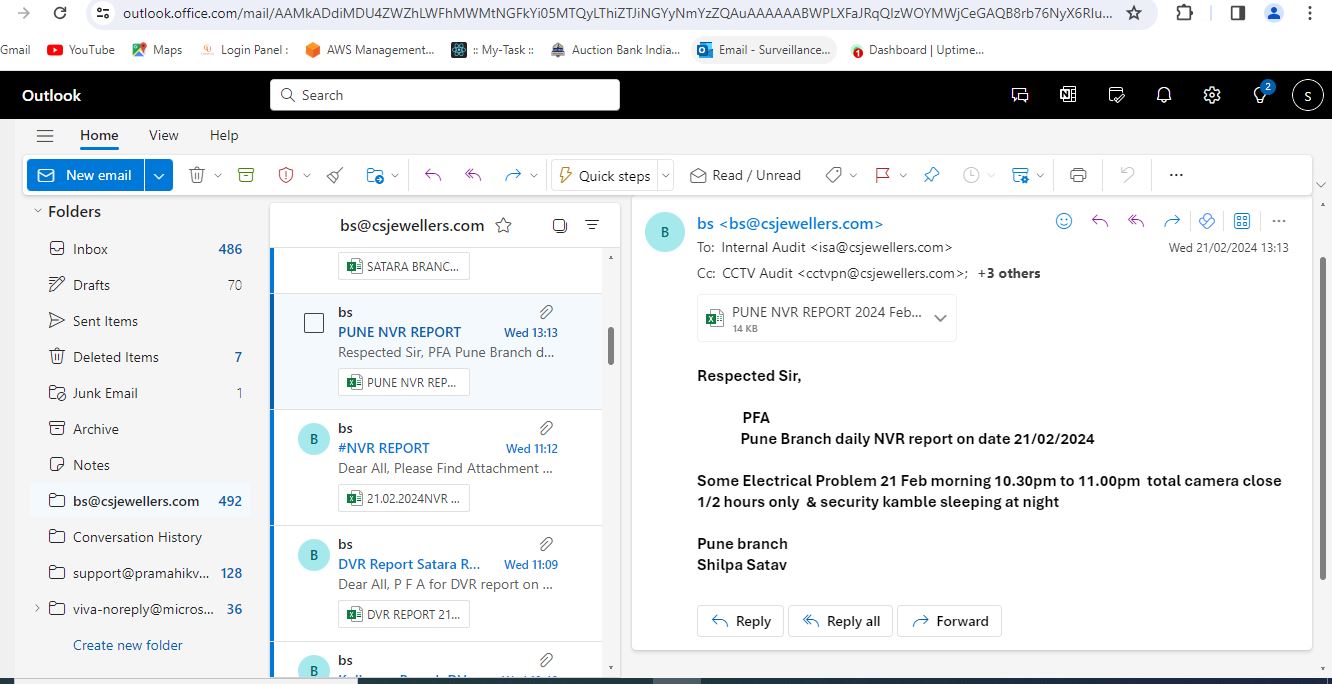
Task: Open the account manager S avatar
Action: 1308,95
